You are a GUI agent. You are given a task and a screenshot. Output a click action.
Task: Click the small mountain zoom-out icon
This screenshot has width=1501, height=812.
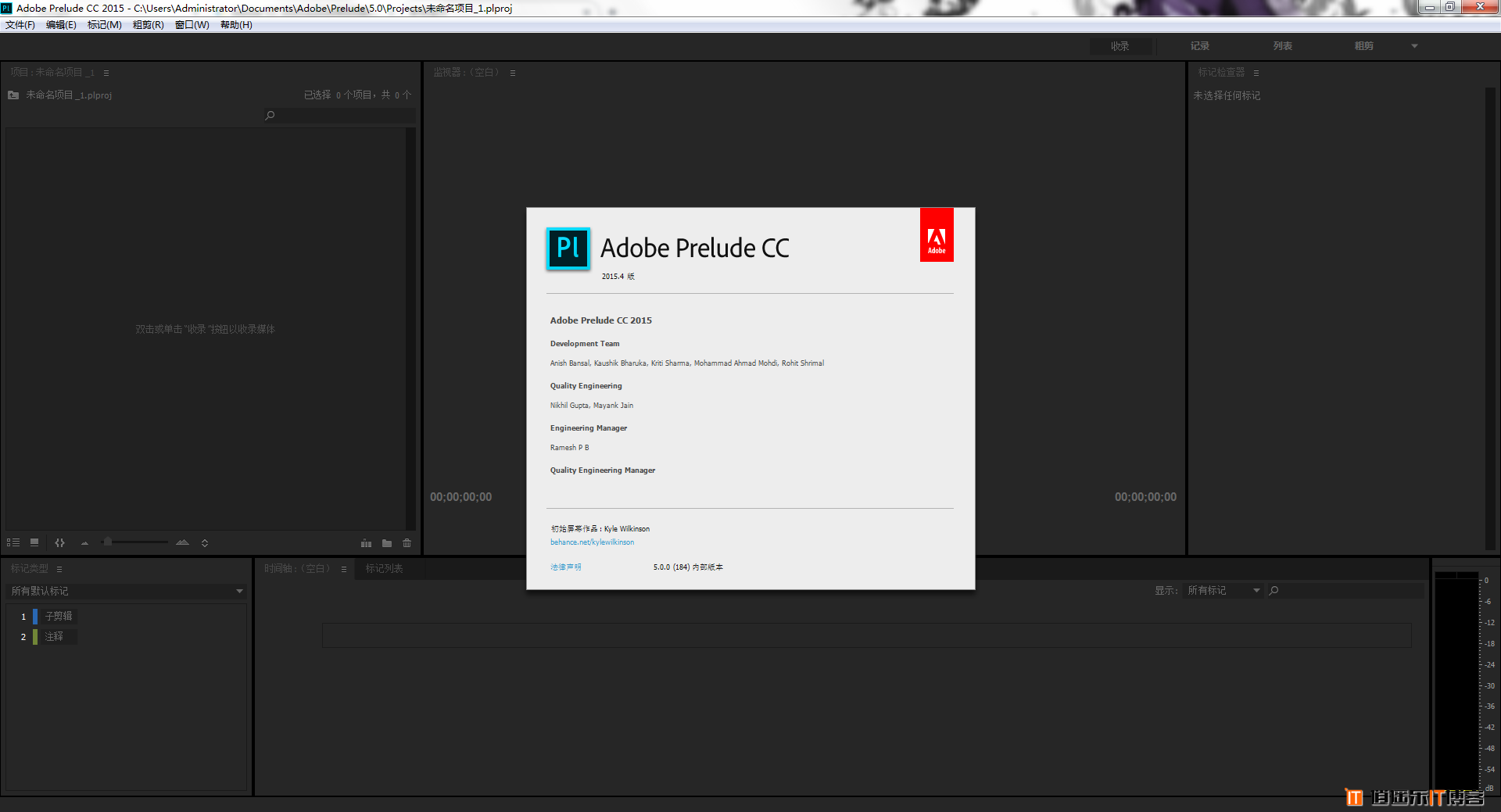[84, 542]
